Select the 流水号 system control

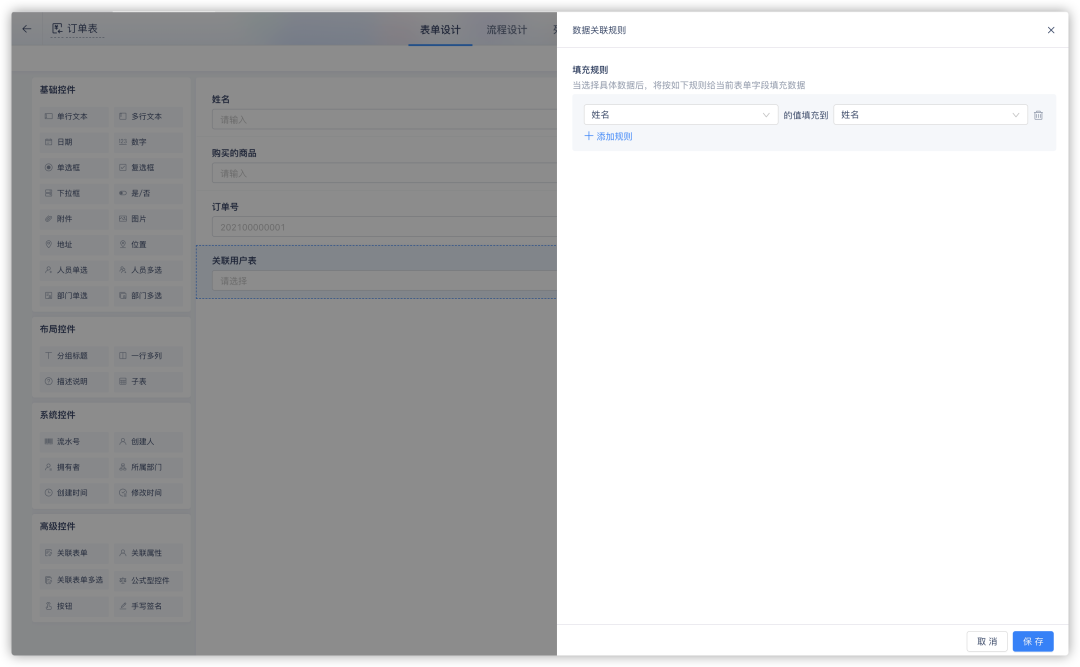74,441
